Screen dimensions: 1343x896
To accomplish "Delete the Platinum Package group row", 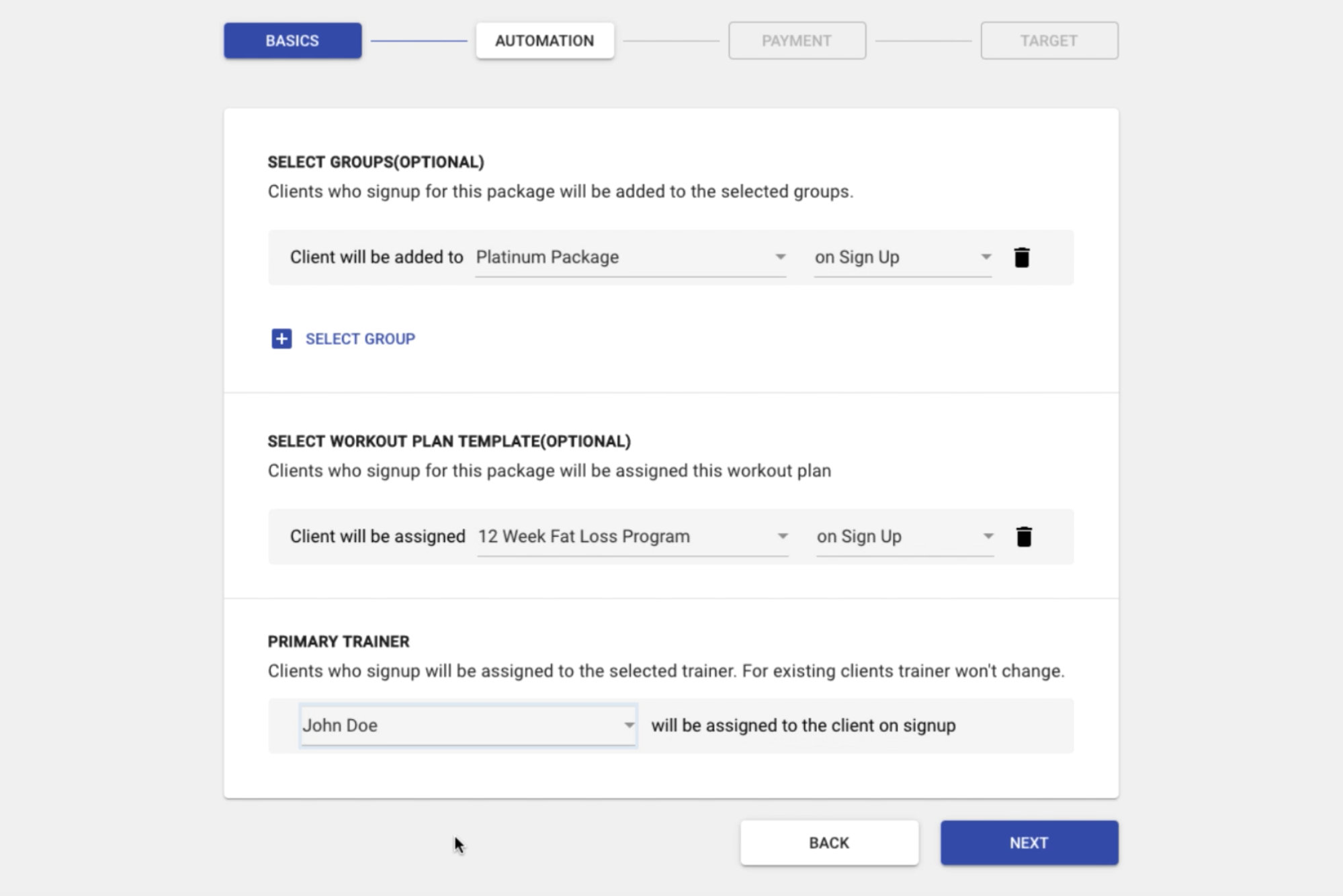I will point(1021,257).
